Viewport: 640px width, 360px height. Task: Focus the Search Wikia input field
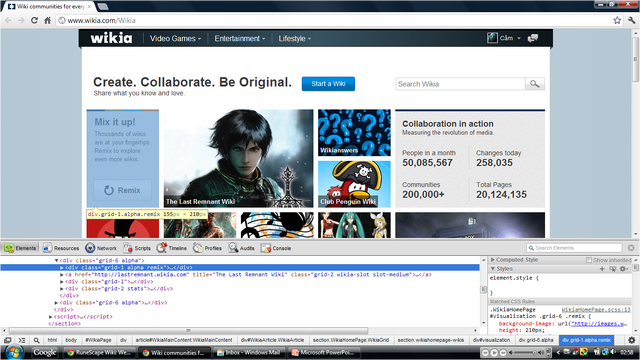pos(460,84)
